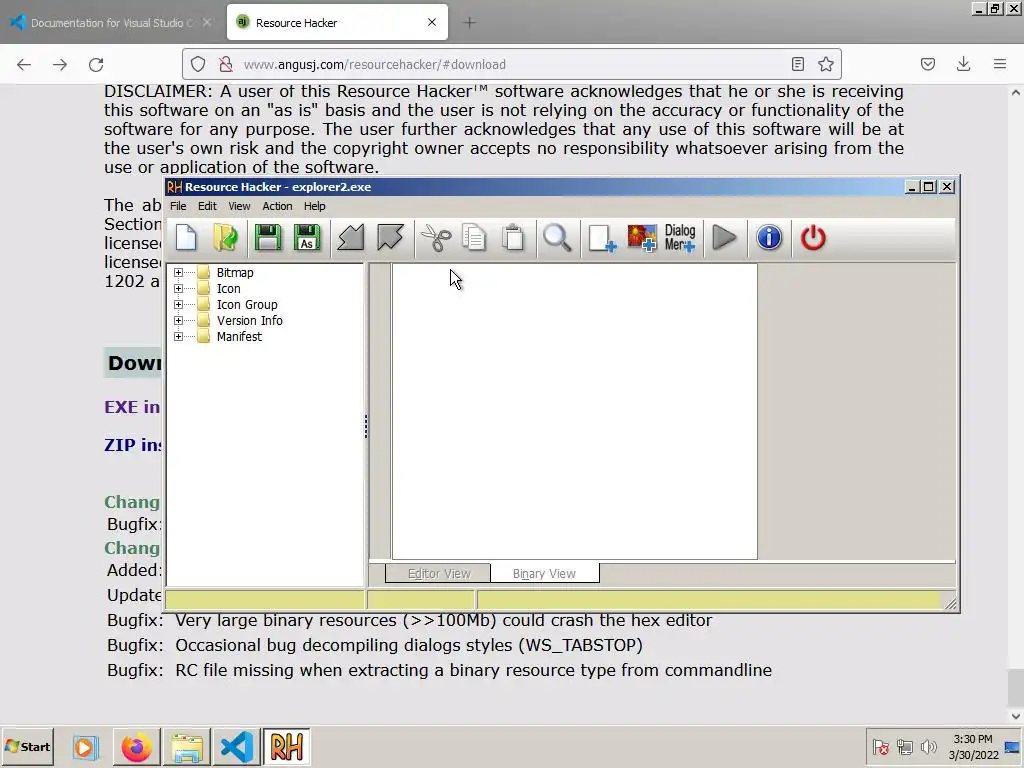Save the file with the green floppy icon
This screenshot has height=768, width=1024.
pyautogui.click(x=268, y=238)
